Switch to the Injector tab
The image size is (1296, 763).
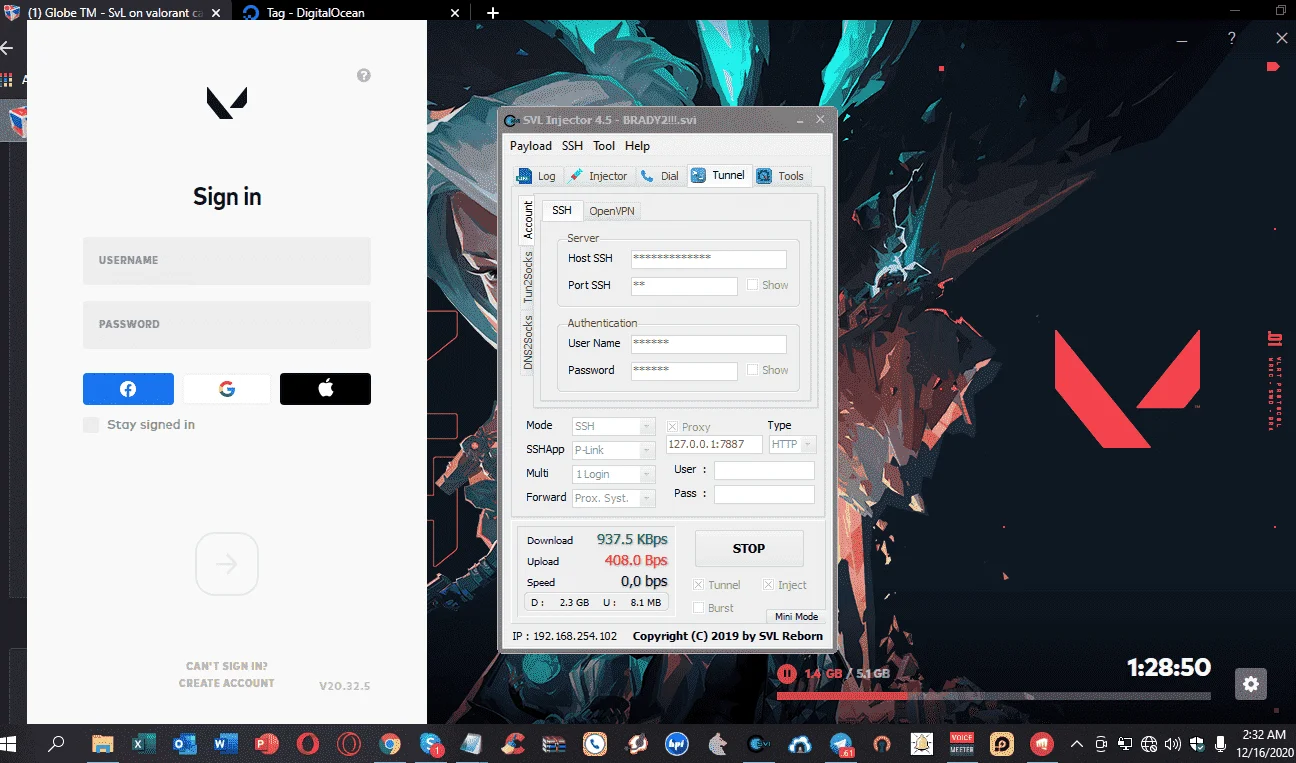[x=597, y=176]
